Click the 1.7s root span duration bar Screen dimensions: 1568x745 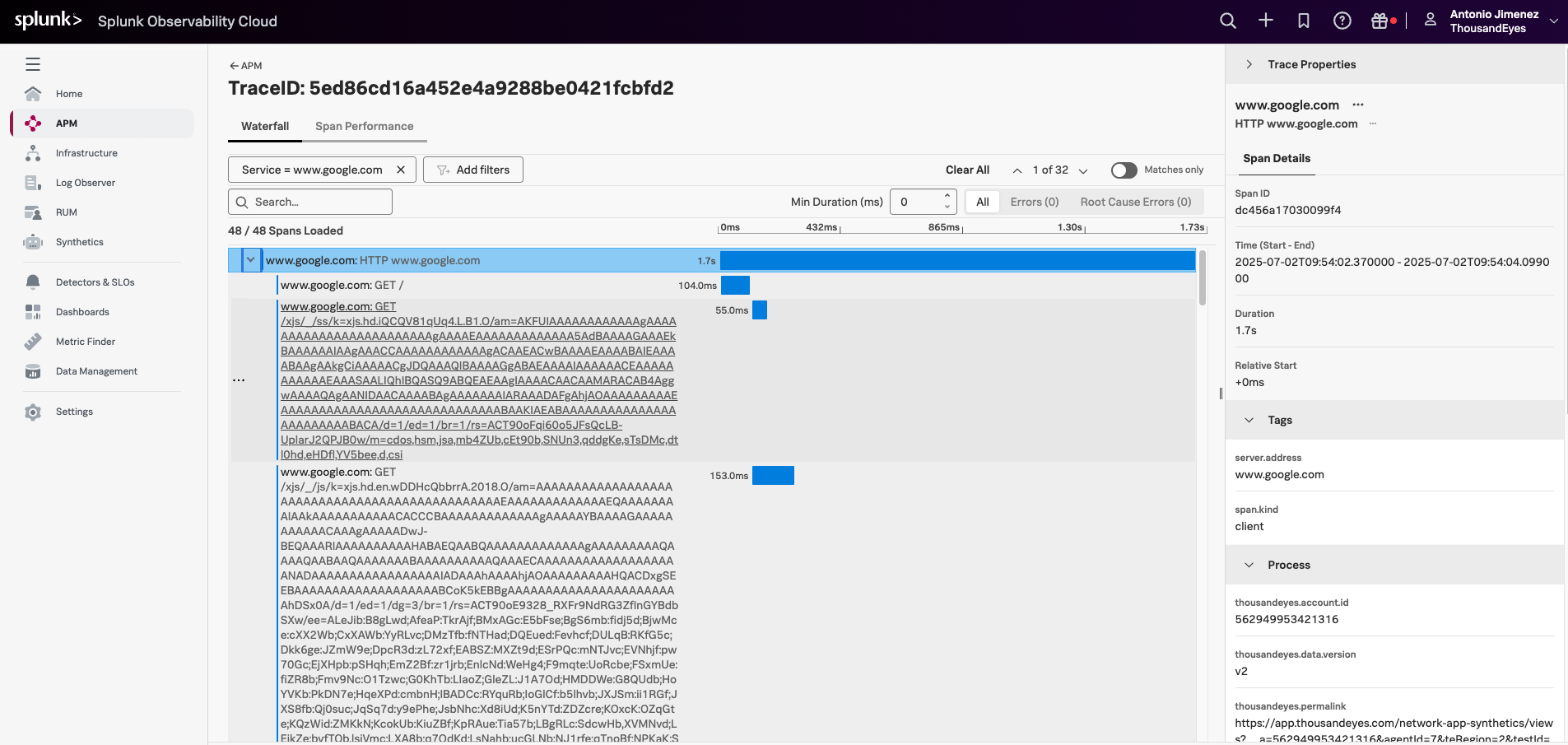tap(957, 261)
